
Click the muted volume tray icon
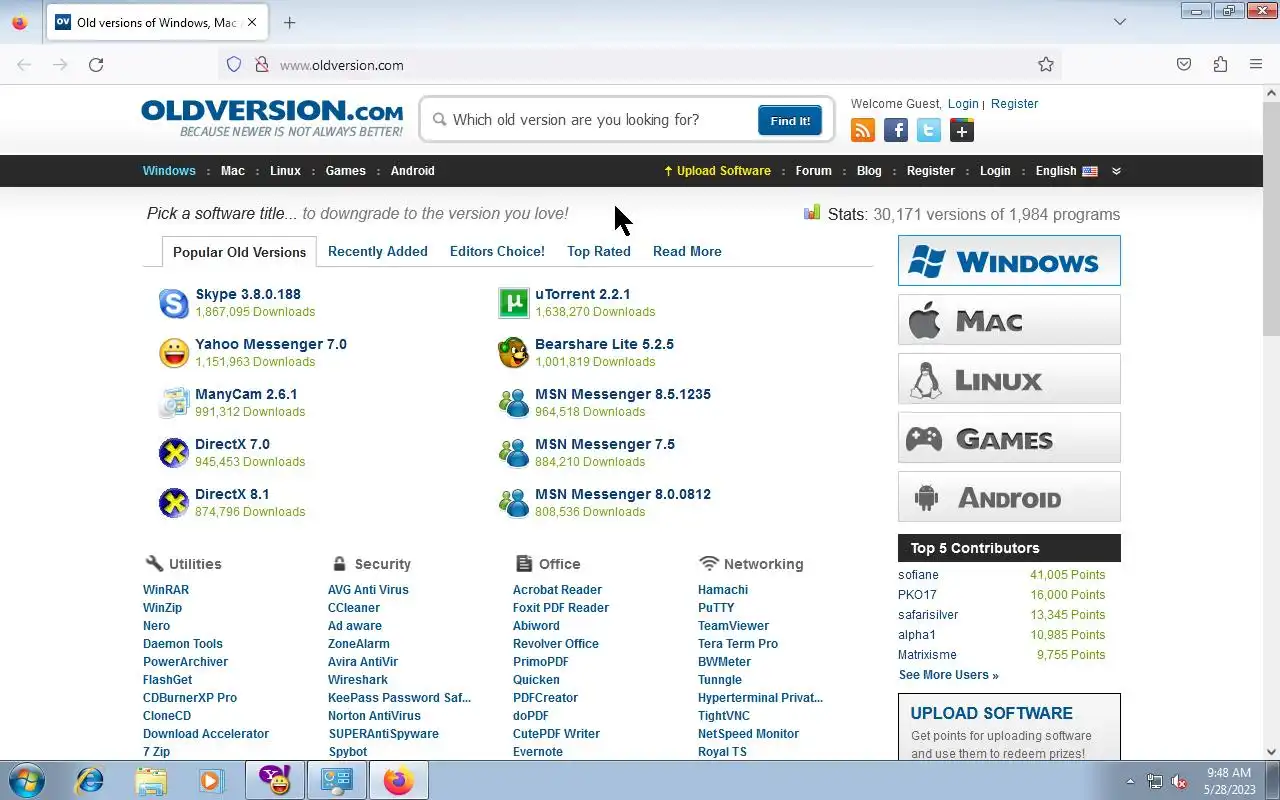point(1180,781)
